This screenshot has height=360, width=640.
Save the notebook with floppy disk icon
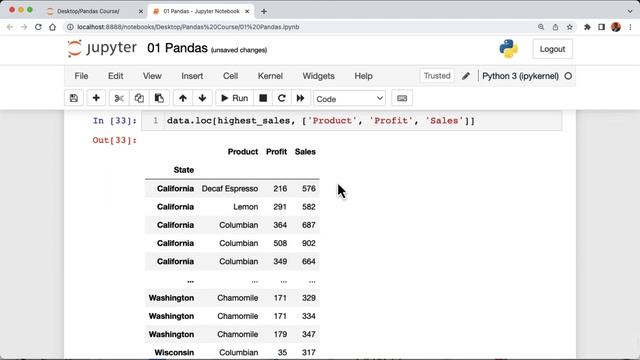point(74,98)
